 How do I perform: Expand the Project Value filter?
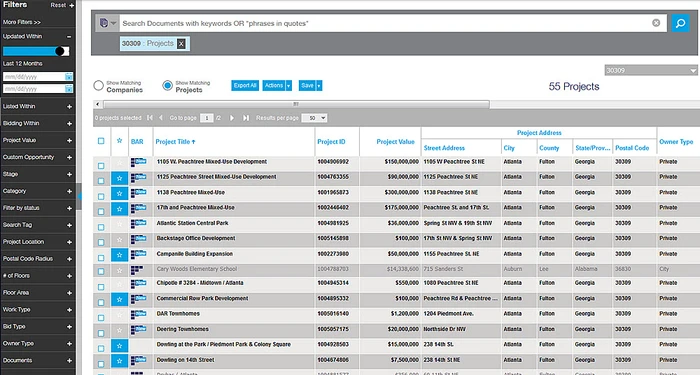click(x=69, y=141)
